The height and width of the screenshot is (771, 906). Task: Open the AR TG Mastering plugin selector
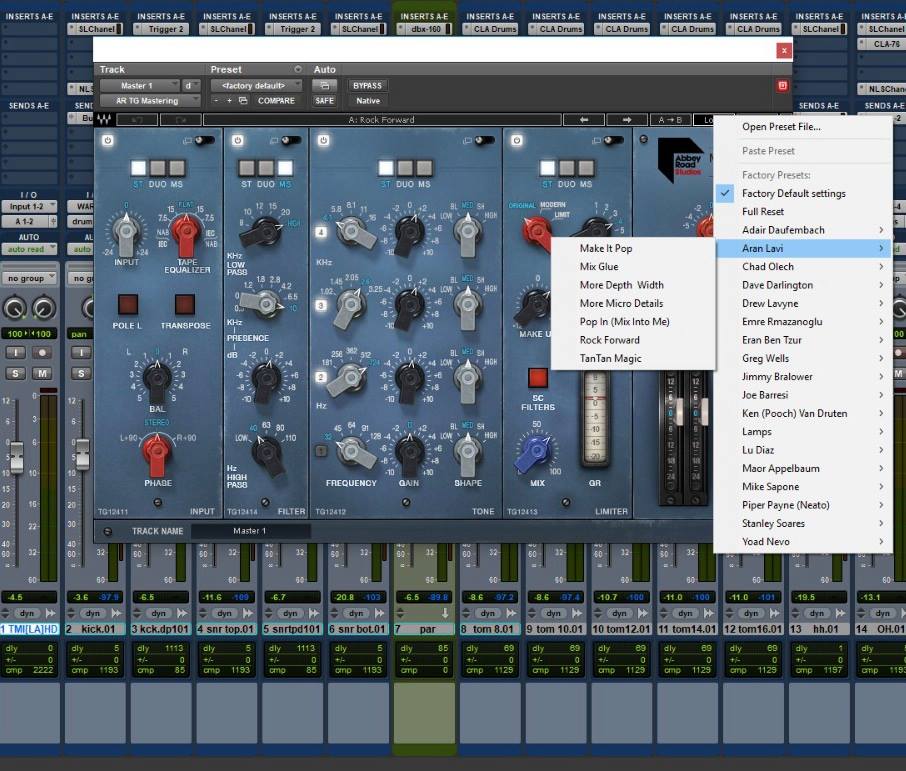click(150, 101)
